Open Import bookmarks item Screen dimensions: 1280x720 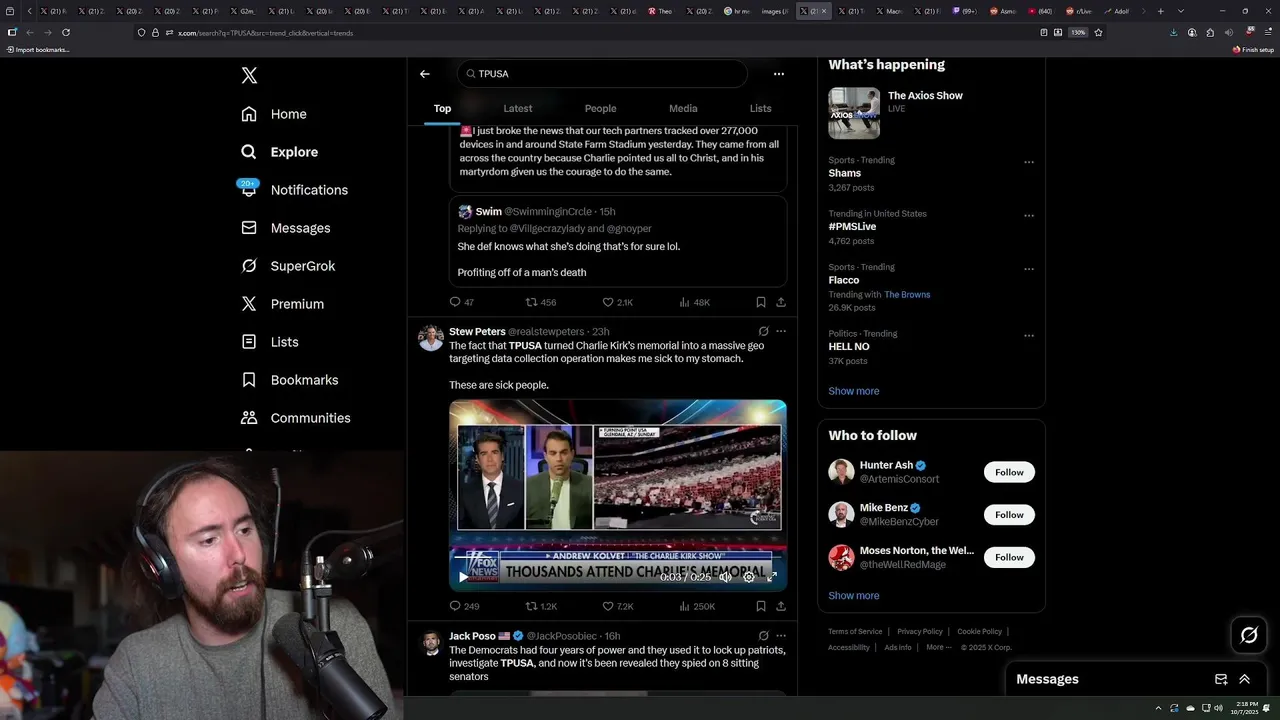[x=38, y=49]
